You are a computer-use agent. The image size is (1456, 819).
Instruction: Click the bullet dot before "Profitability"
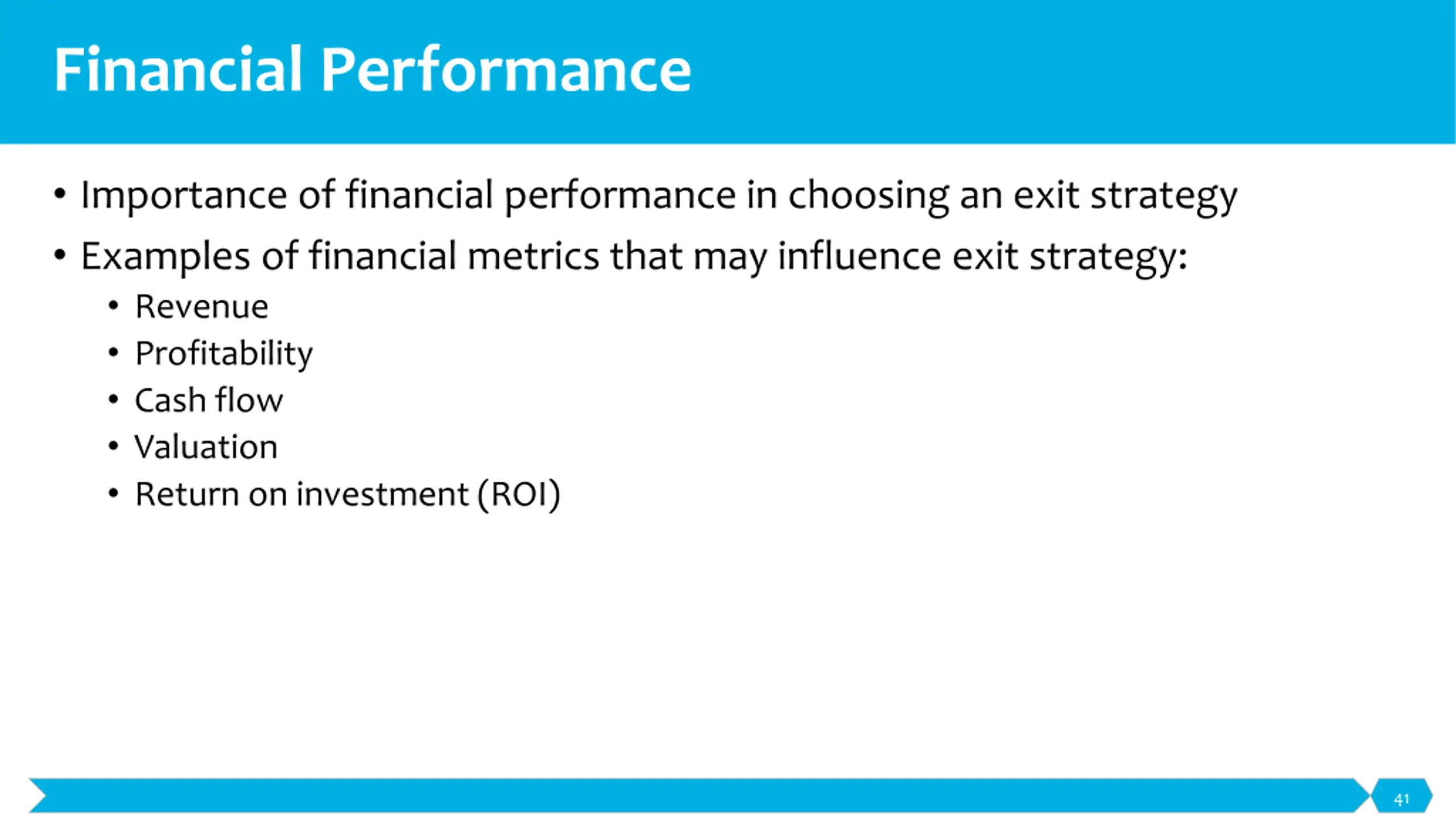click(x=114, y=353)
